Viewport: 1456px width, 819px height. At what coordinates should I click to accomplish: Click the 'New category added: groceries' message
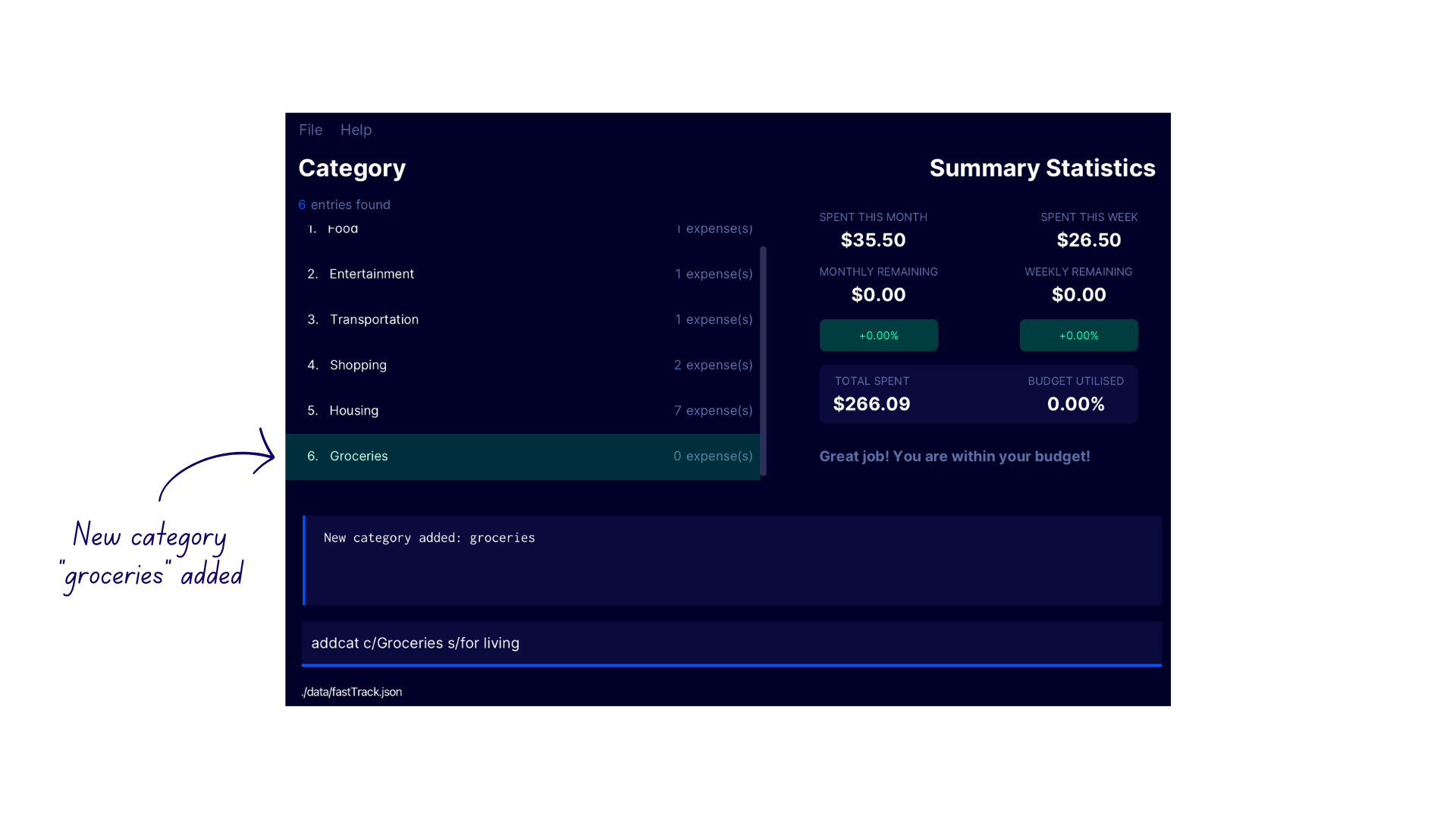click(x=429, y=538)
